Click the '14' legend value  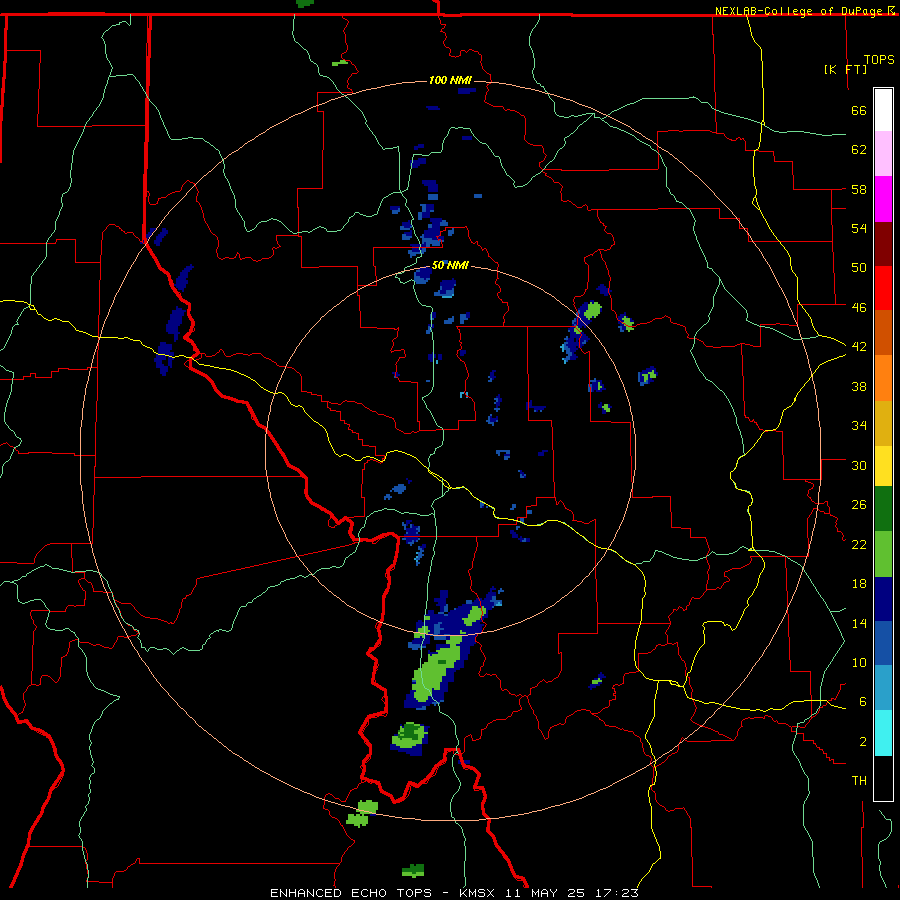(x=859, y=623)
